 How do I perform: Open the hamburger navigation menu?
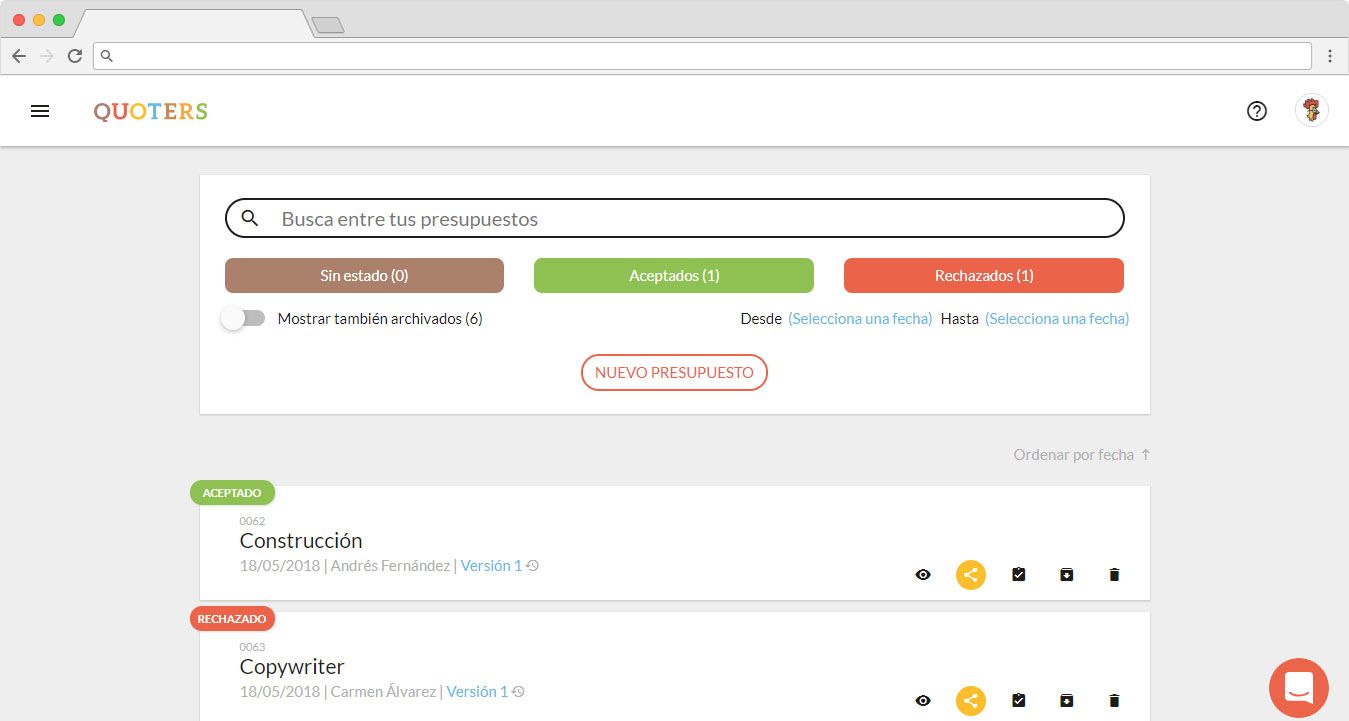click(40, 111)
